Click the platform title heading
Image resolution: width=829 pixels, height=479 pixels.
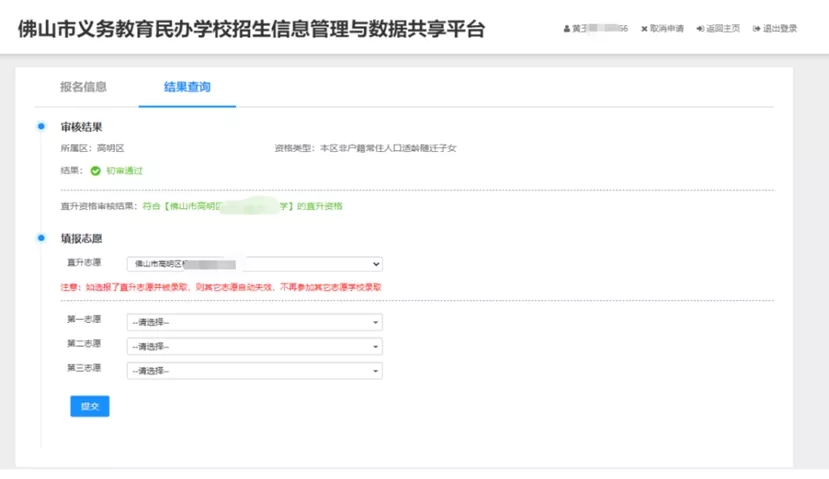pyautogui.click(x=251, y=29)
